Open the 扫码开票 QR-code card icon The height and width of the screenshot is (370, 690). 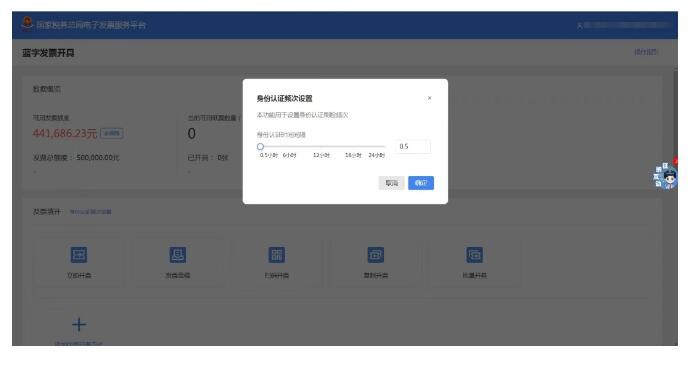(277, 255)
